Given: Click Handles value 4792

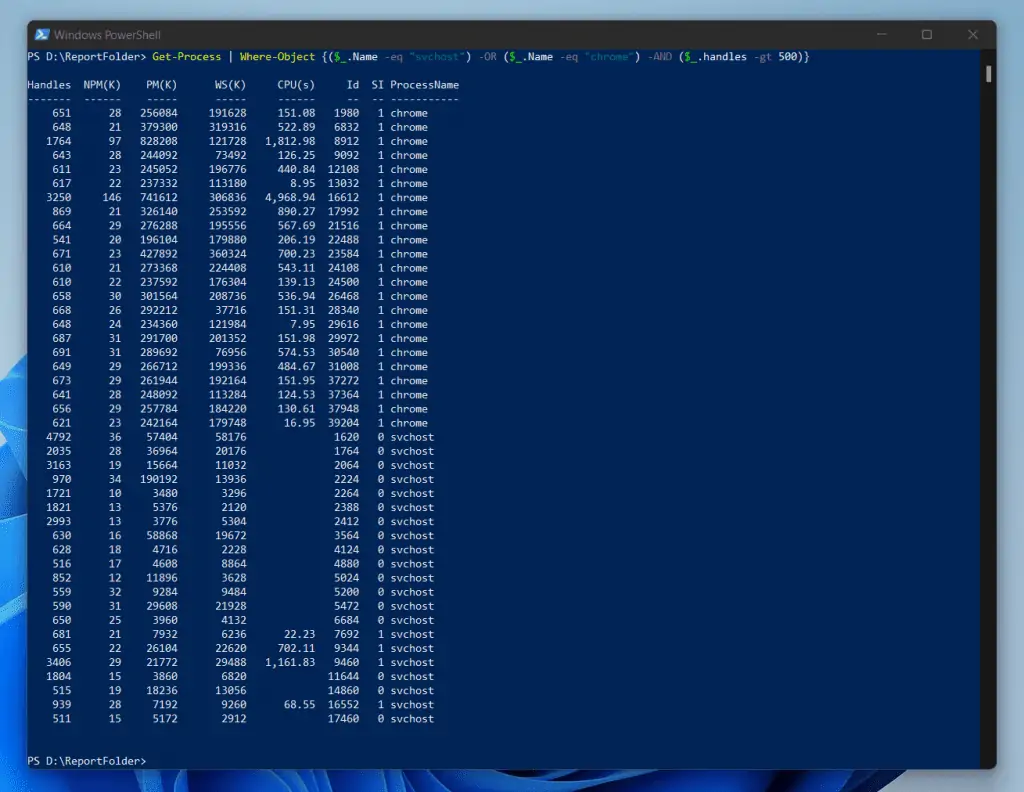Looking at the screenshot, I should (59, 437).
